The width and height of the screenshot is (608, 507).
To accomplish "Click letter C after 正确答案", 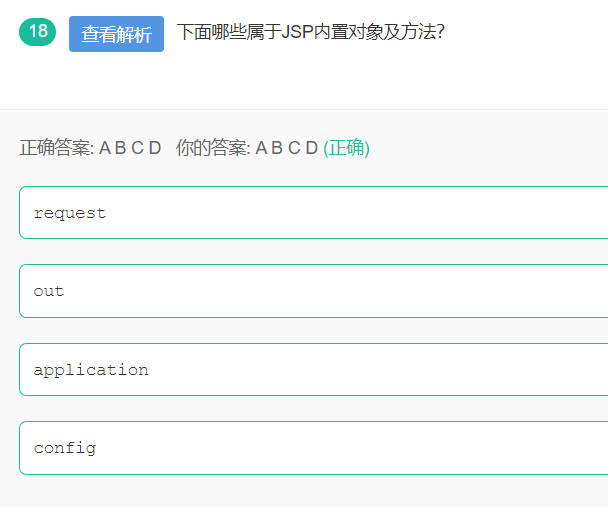I will 137,148.
